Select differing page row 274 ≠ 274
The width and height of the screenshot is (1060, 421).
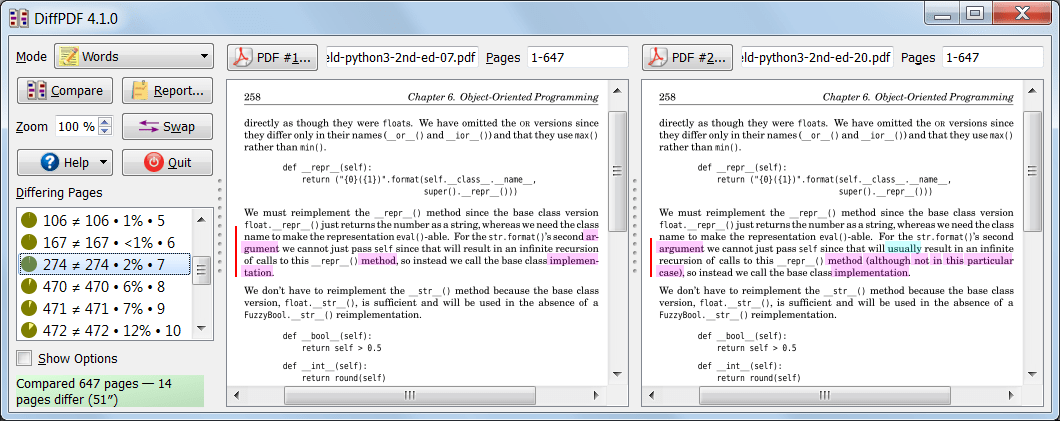105,264
